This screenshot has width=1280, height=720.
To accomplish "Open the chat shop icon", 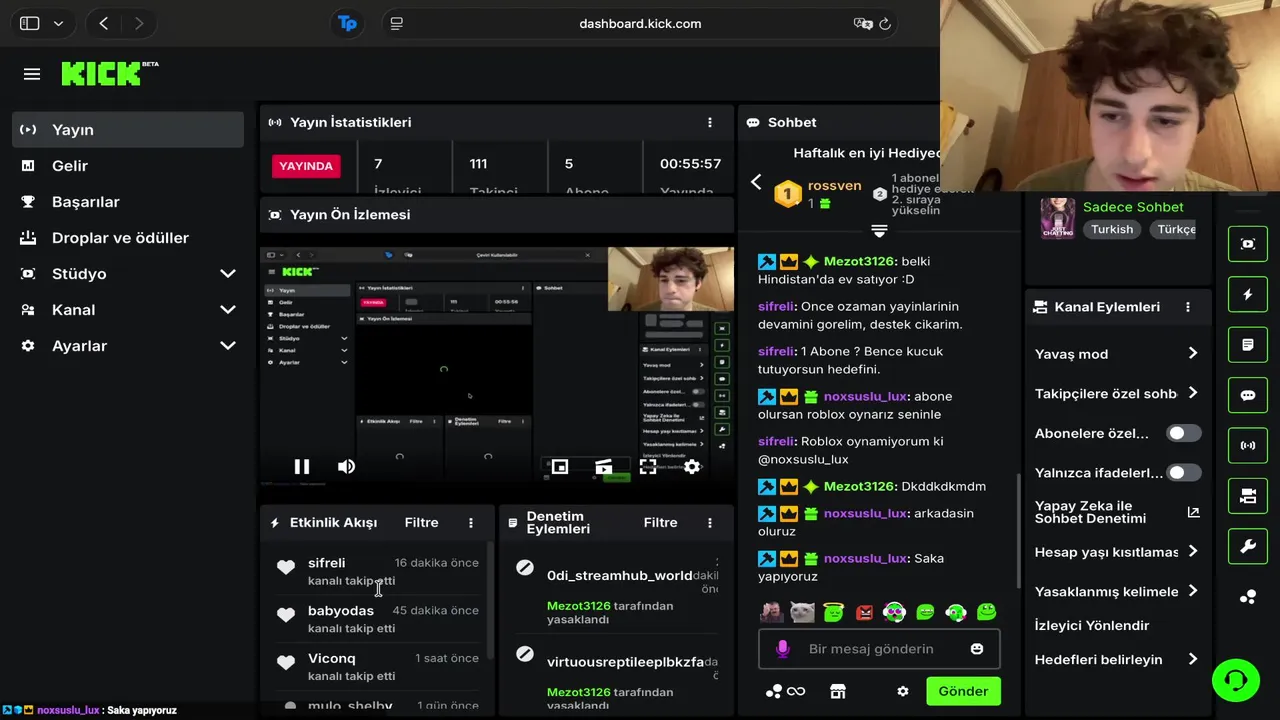I will [838, 691].
